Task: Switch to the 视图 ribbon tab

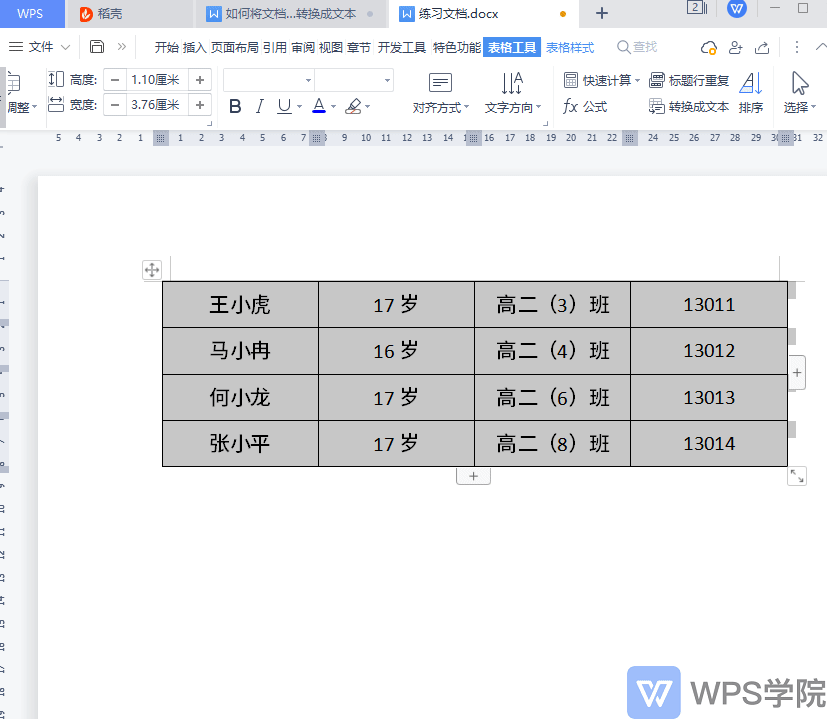Action: (331, 47)
